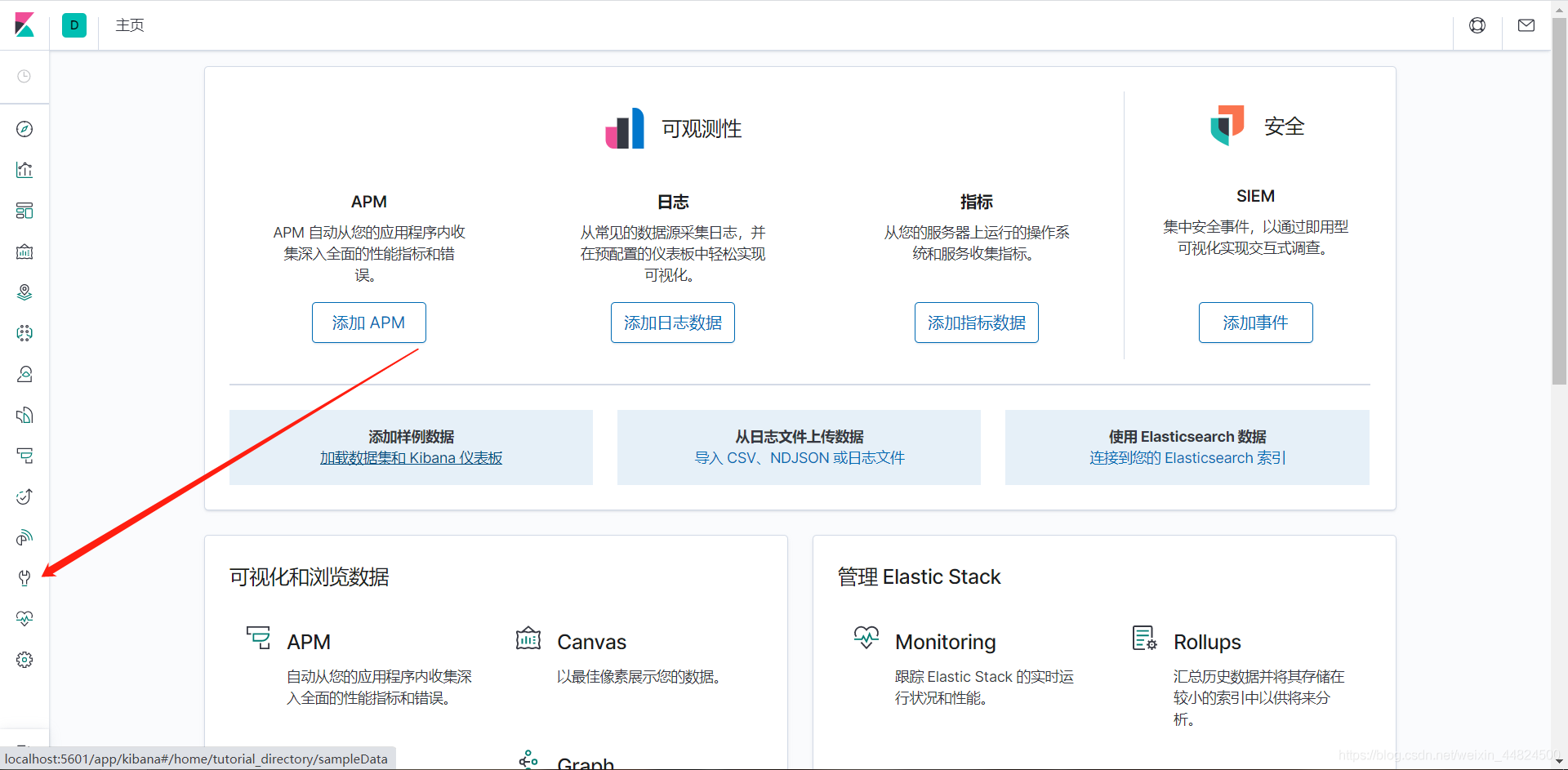Show recently viewed clock icon
Screen dimensions: 1568x770
tap(24, 76)
